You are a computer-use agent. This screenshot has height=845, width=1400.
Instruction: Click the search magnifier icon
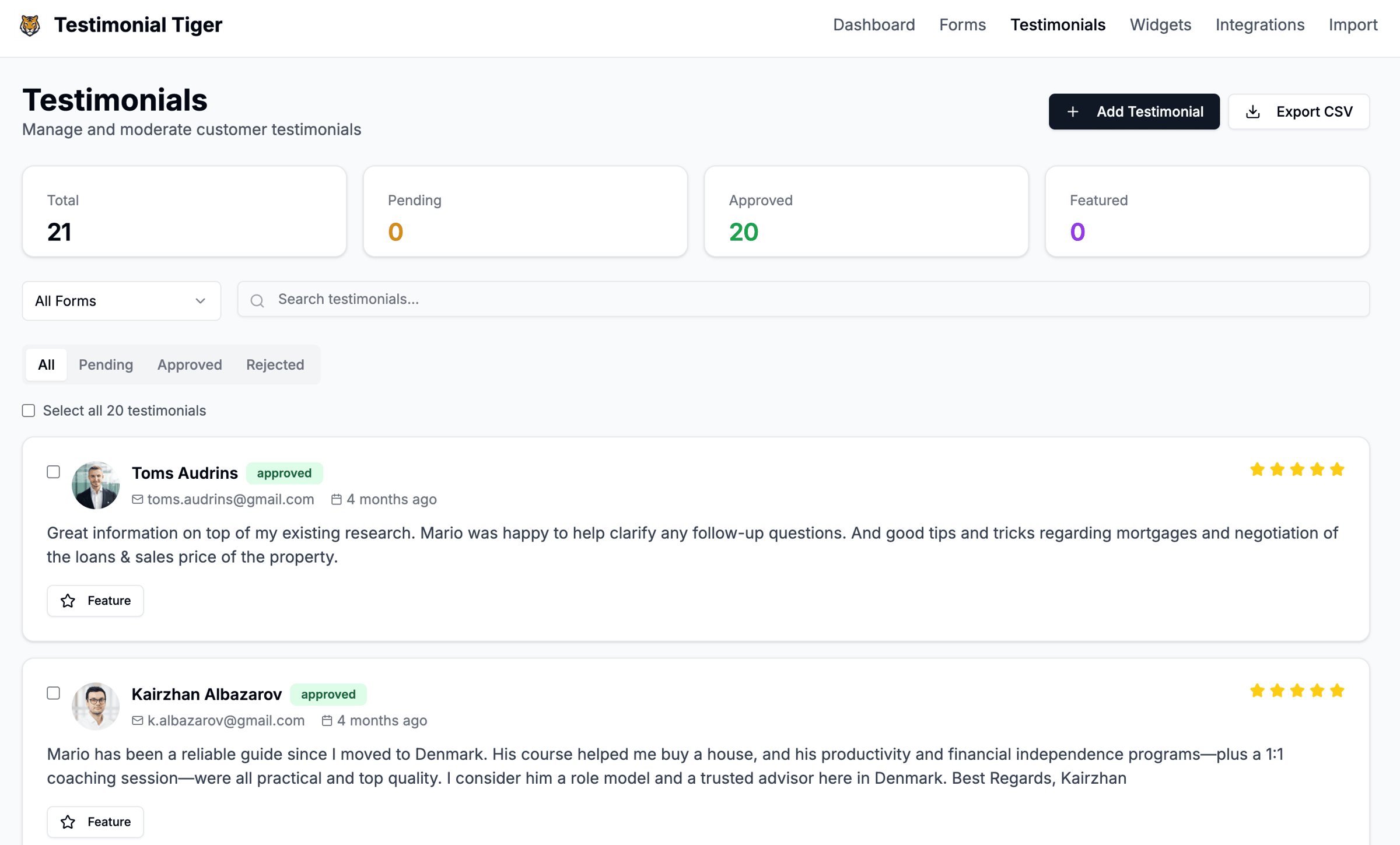(x=257, y=300)
